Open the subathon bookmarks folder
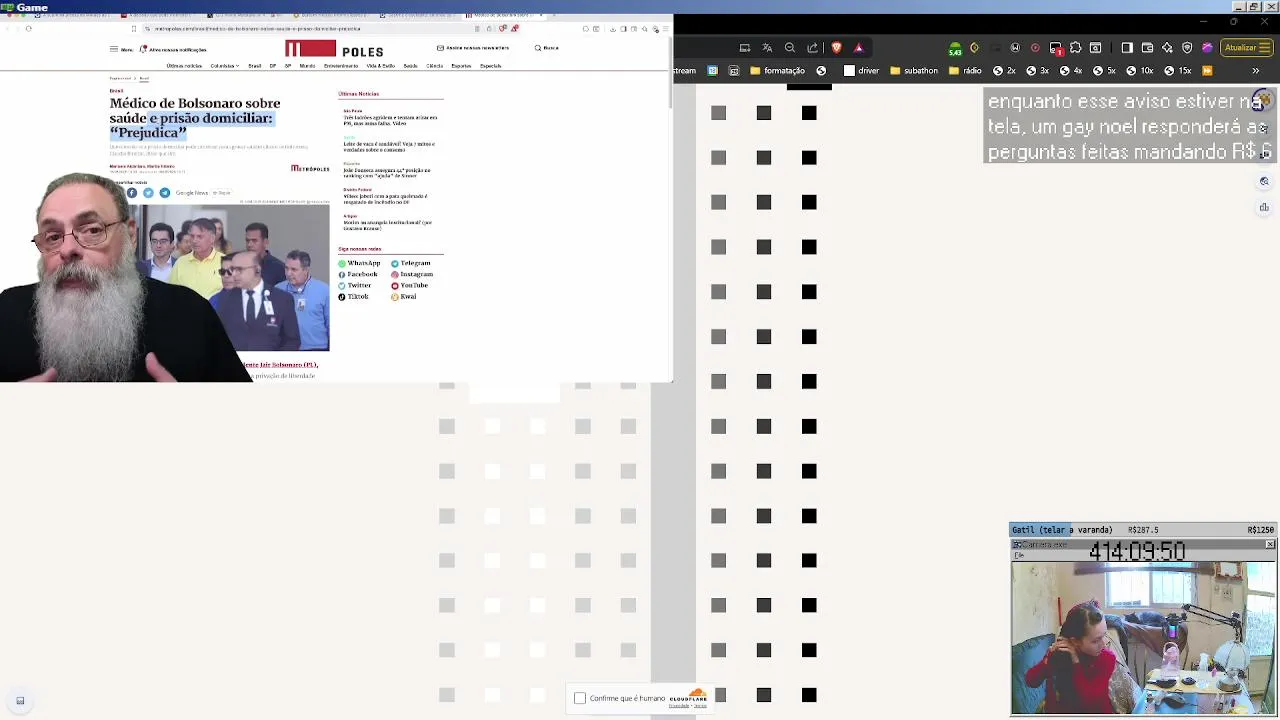This screenshot has width=1280, height=720. (914, 71)
